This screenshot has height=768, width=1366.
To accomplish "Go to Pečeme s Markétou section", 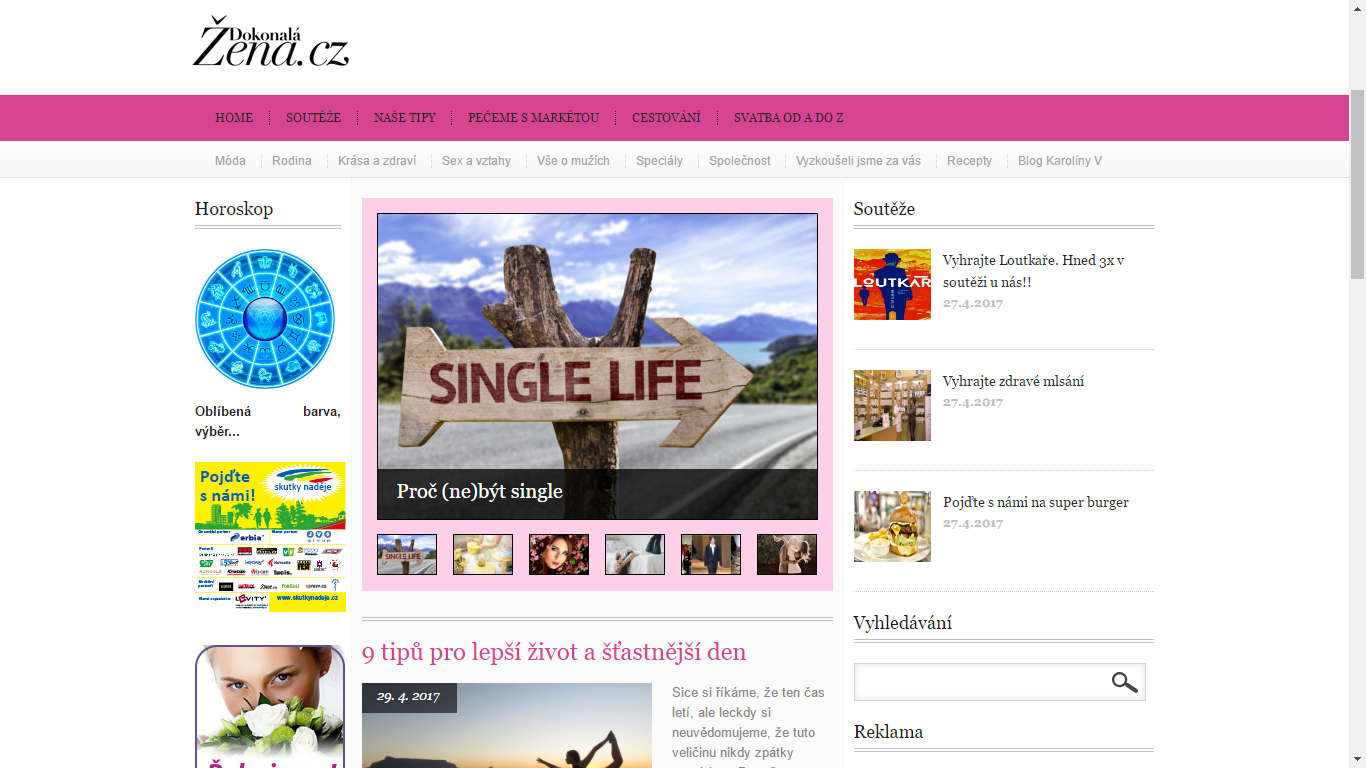I will (x=533, y=118).
